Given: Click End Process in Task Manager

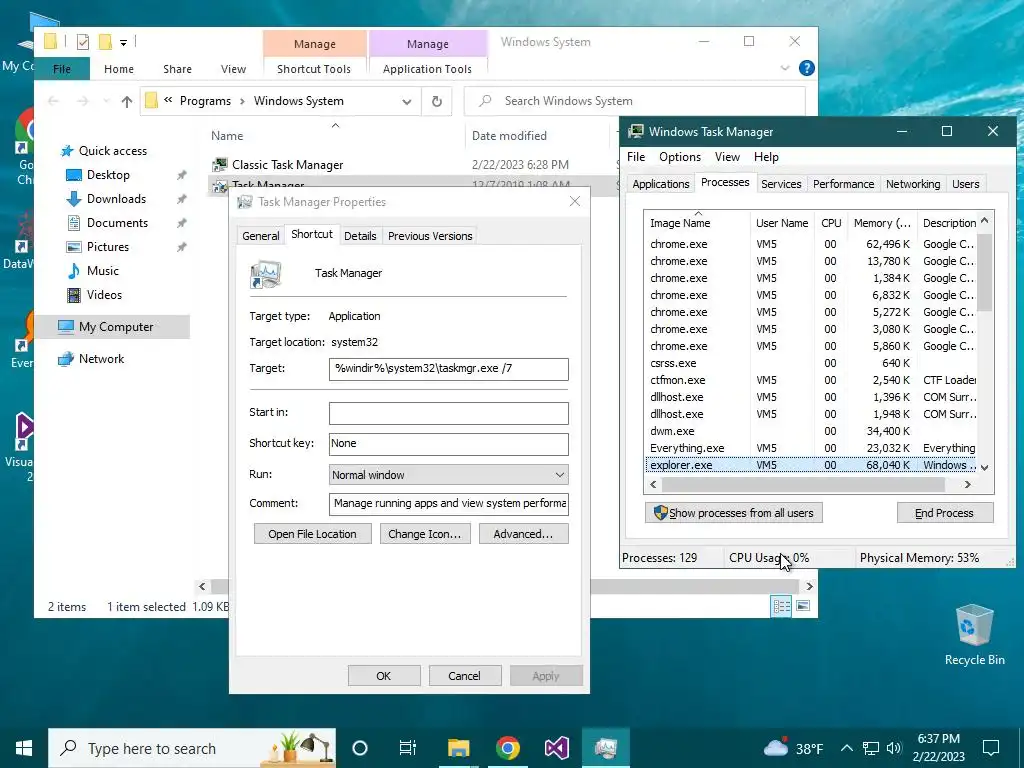Looking at the screenshot, I should coord(944,513).
